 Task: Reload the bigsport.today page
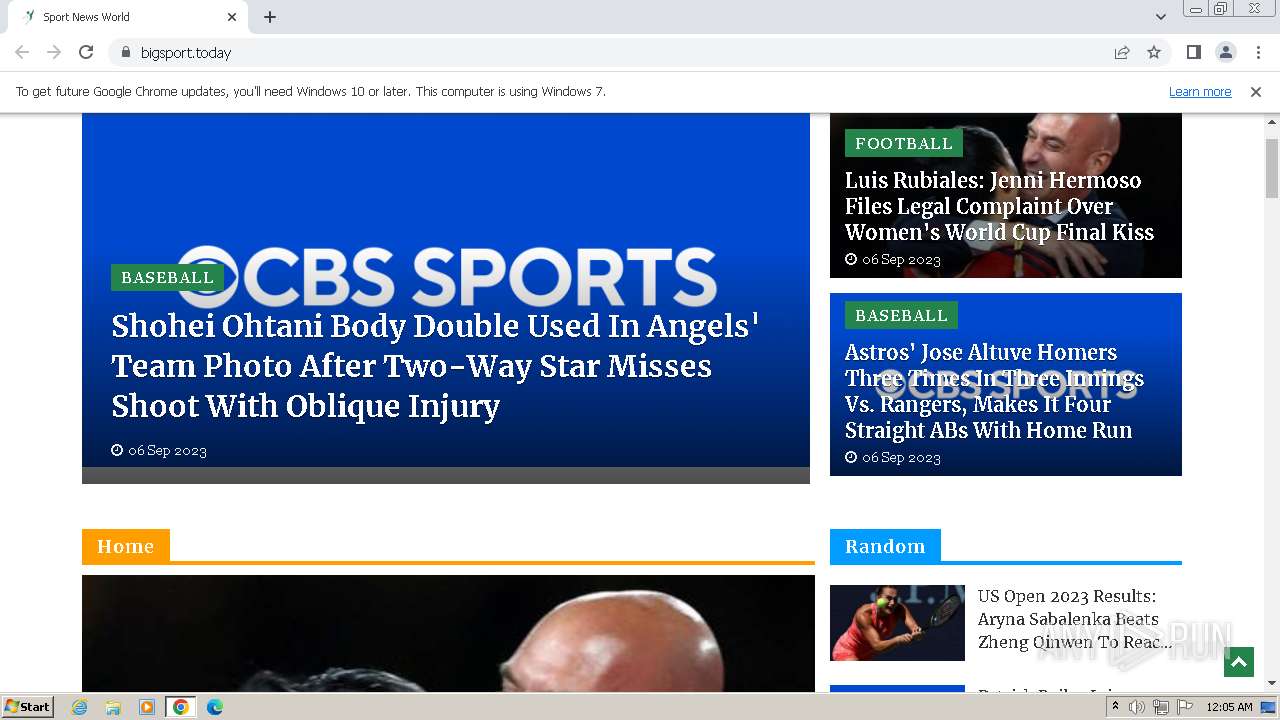[x=86, y=52]
